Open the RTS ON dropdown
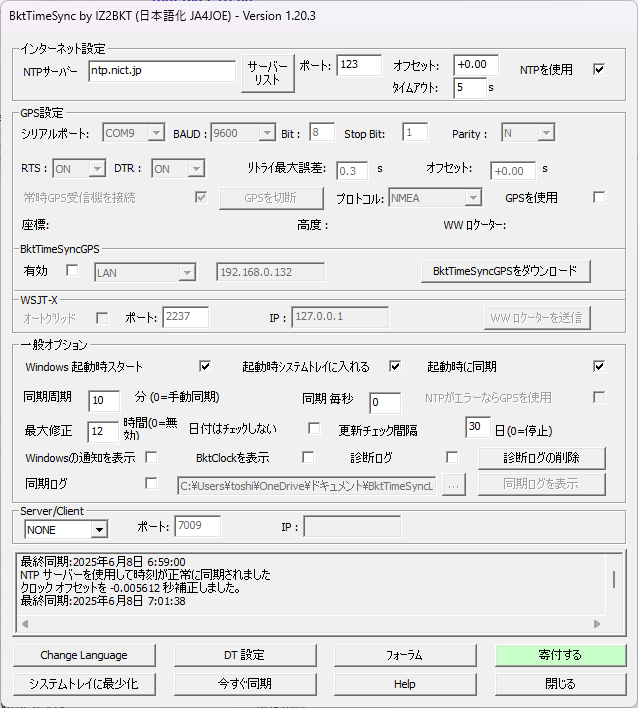Image resolution: width=638 pixels, height=708 pixels. coord(79,169)
